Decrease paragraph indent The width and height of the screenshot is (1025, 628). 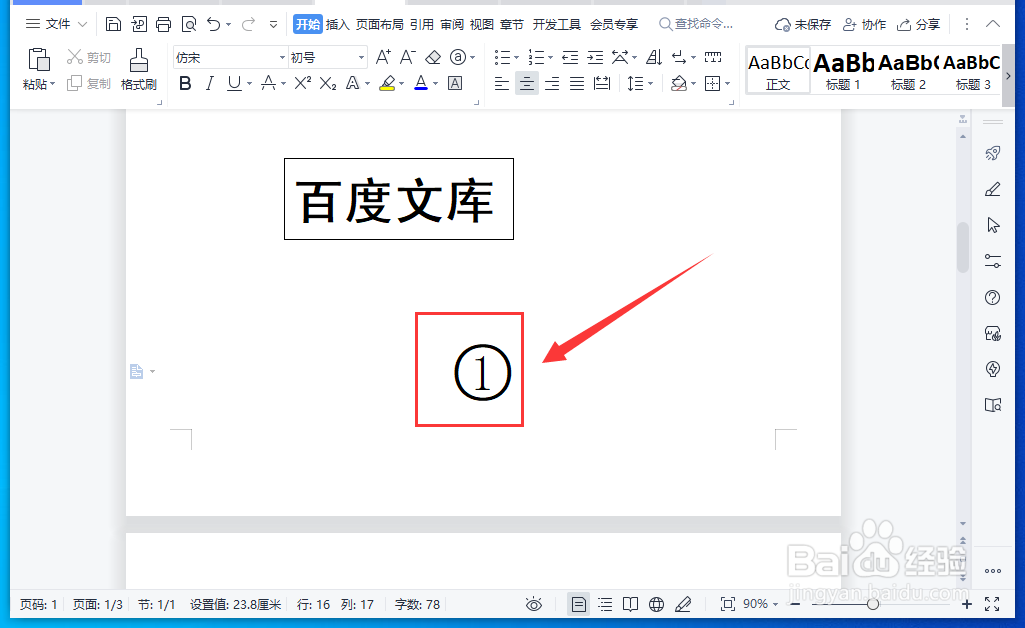point(570,58)
